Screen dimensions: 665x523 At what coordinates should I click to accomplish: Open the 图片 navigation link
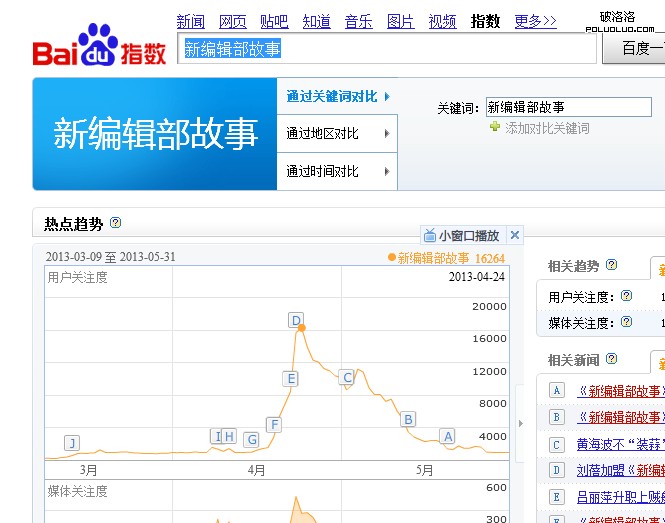pyautogui.click(x=400, y=21)
